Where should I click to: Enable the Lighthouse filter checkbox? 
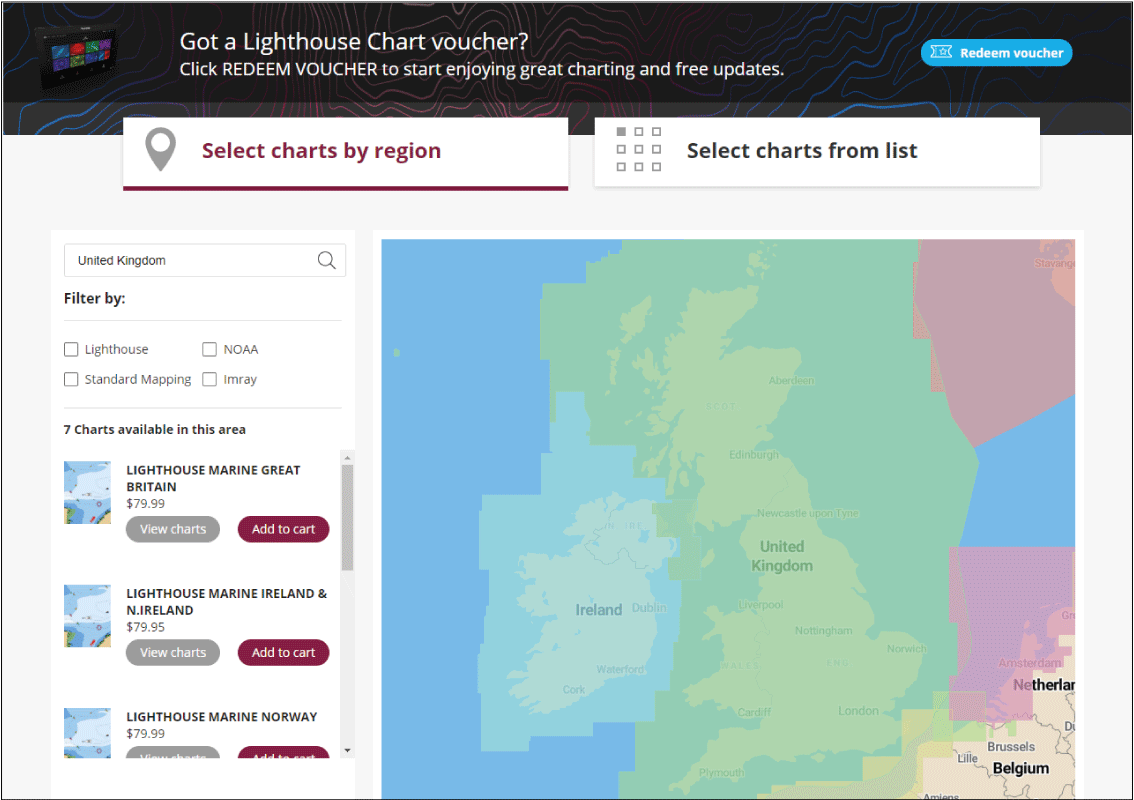point(71,349)
